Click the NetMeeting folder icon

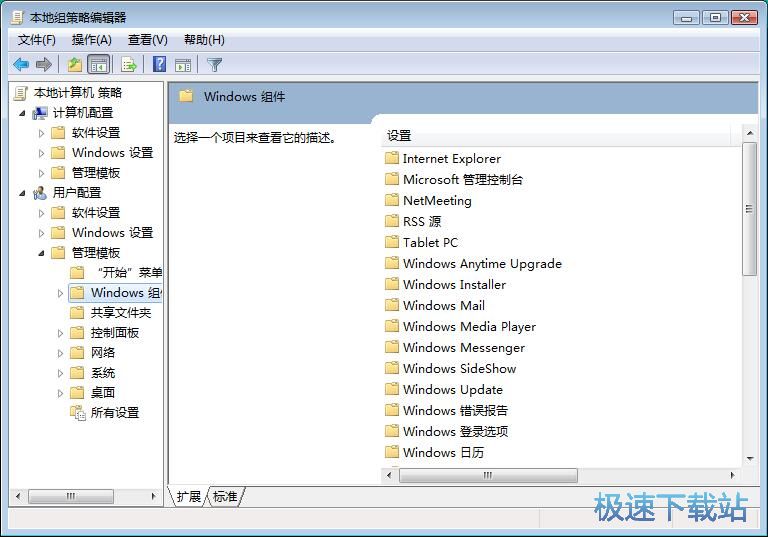[x=391, y=200]
